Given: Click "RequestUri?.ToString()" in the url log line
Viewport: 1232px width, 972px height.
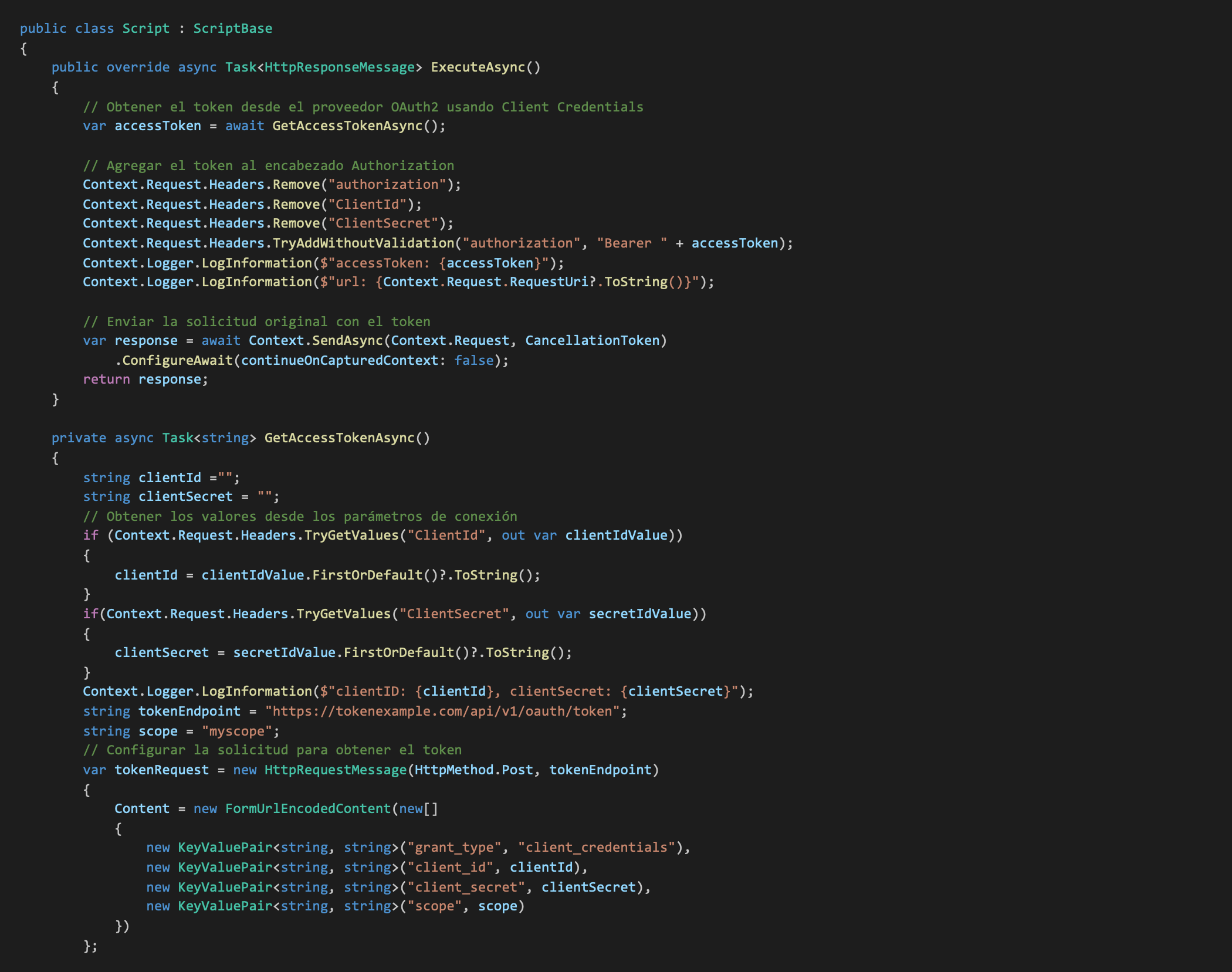Looking at the screenshot, I should coord(597,282).
